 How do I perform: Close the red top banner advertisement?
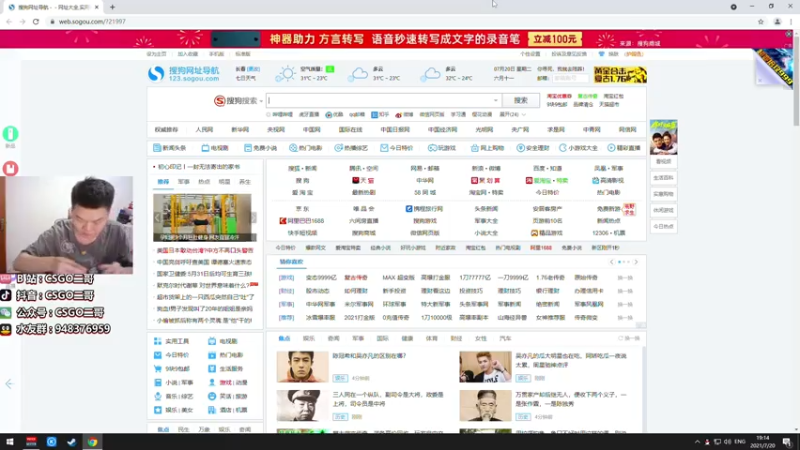(x=789, y=34)
